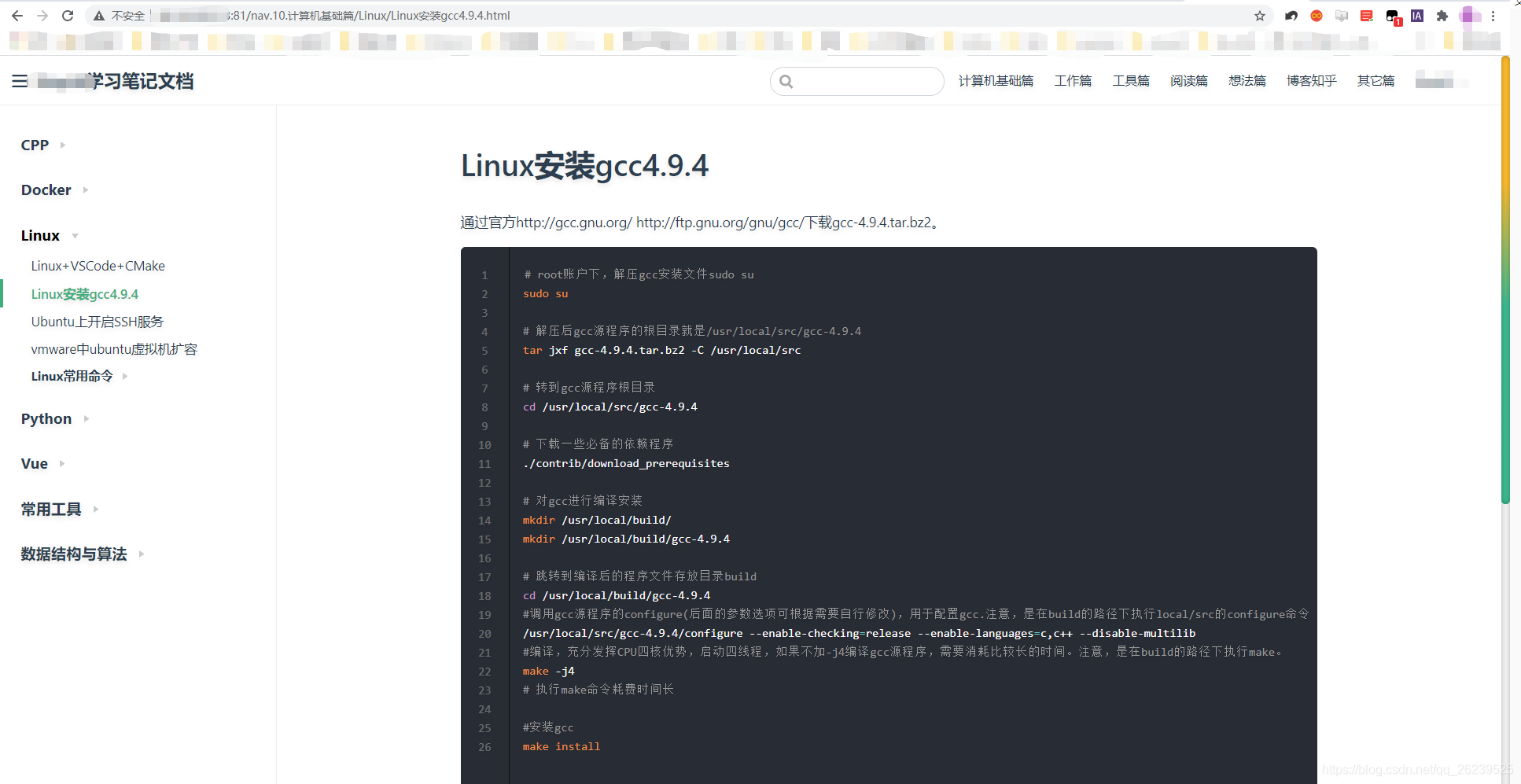Click the 'sudo su' code line
This screenshot has height=784, width=1521.
(545, 293)
